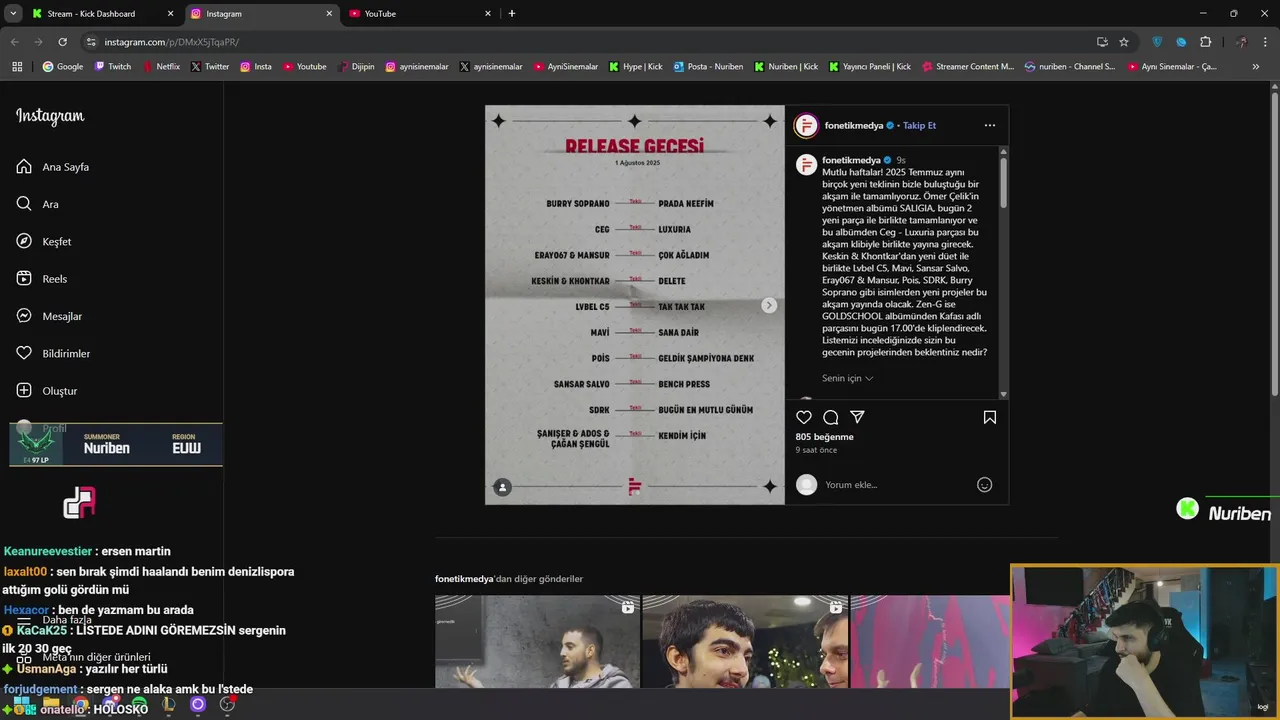Open Hype | Kick bookmark
Screen dimensions: 1280x720
(636, 67)
